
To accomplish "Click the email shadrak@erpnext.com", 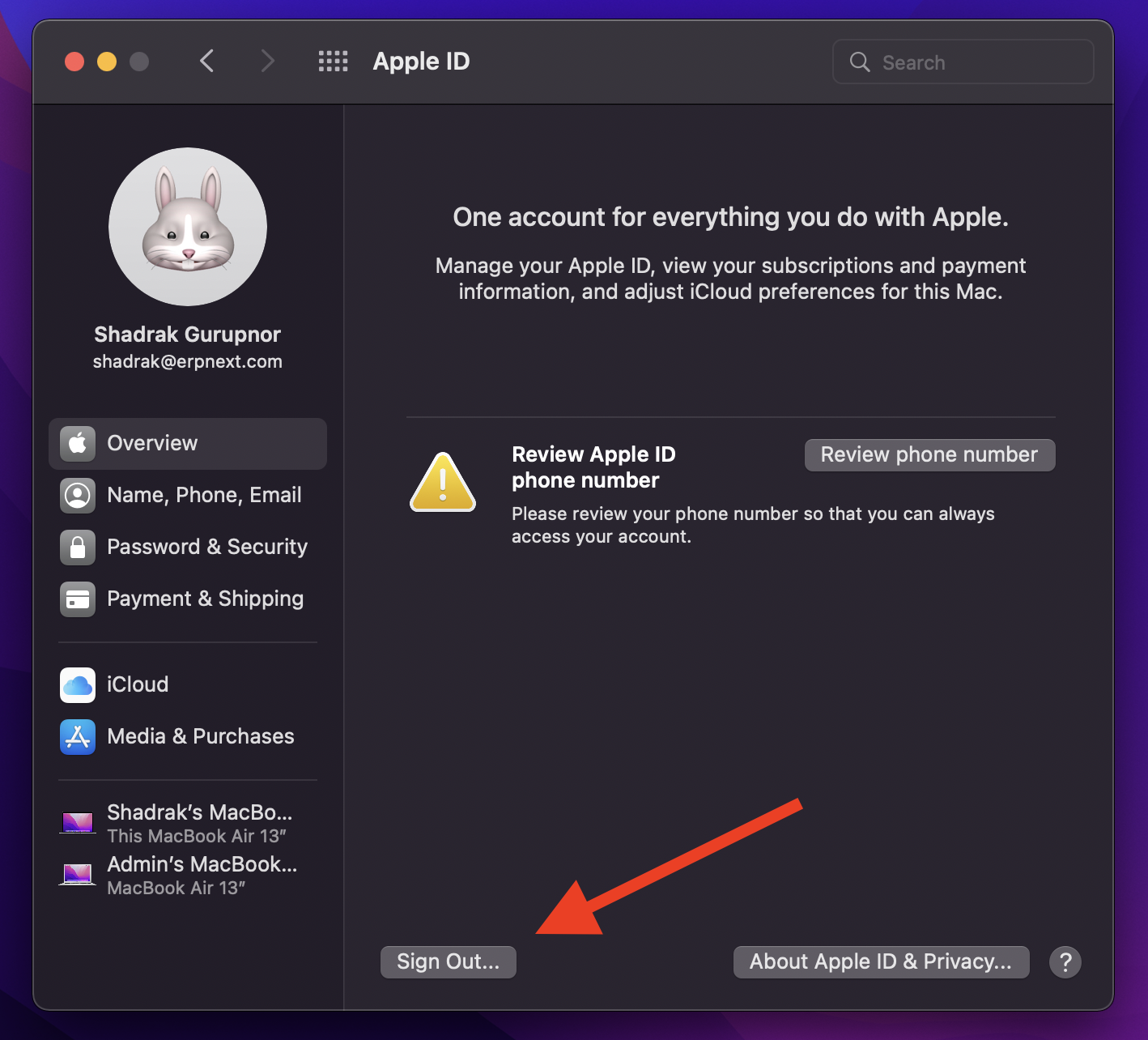I will (188, 362).
